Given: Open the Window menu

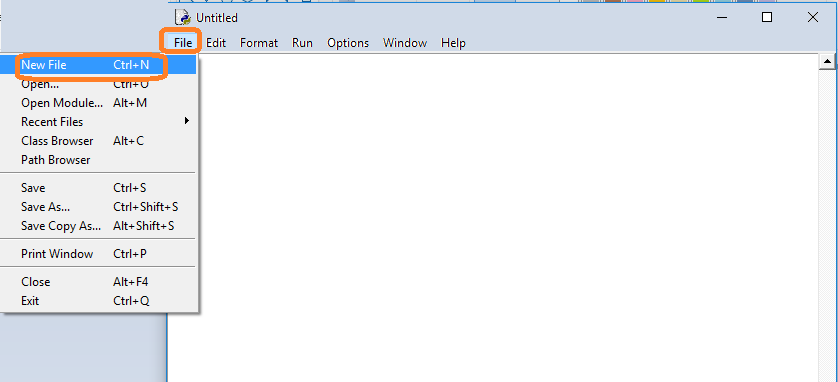Looking at the screenshot, I should [x=405, y=43].
